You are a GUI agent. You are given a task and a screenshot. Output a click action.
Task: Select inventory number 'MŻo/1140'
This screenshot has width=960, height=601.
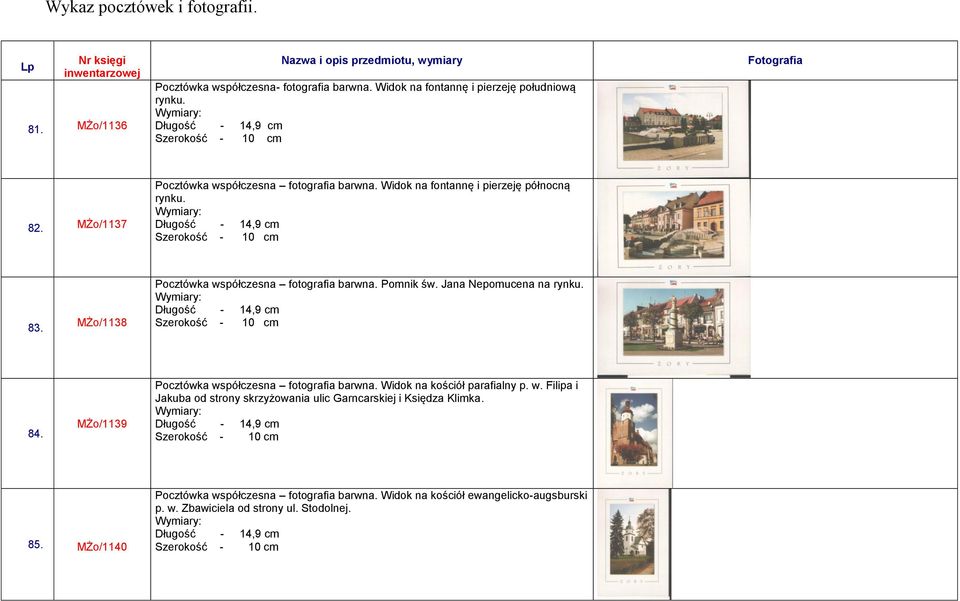[102, 547]
